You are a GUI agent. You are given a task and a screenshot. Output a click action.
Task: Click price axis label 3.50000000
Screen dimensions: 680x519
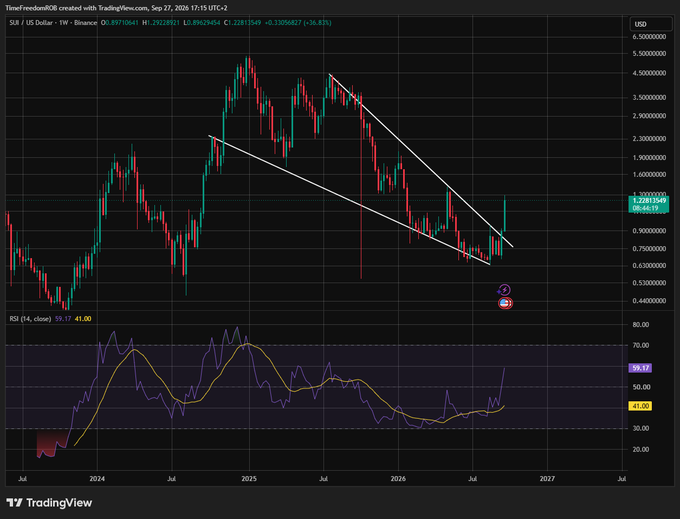coord(649,98)
